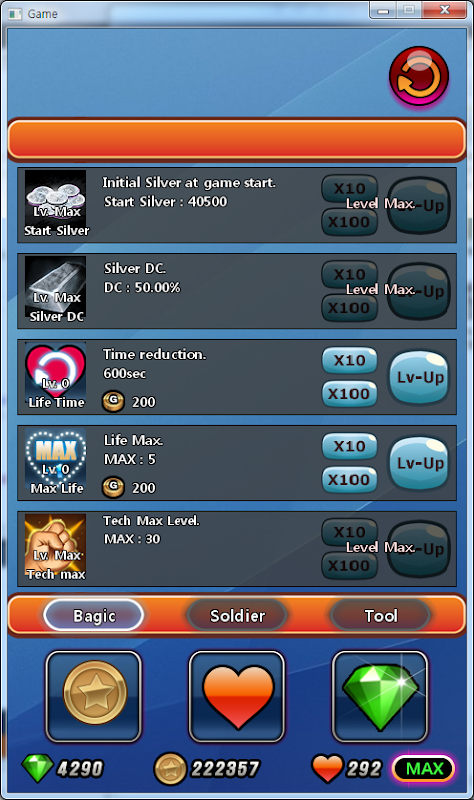Screen dimensions: 474x800
Task: Click Lv-Up for Life Time
Action: (419, 377)
